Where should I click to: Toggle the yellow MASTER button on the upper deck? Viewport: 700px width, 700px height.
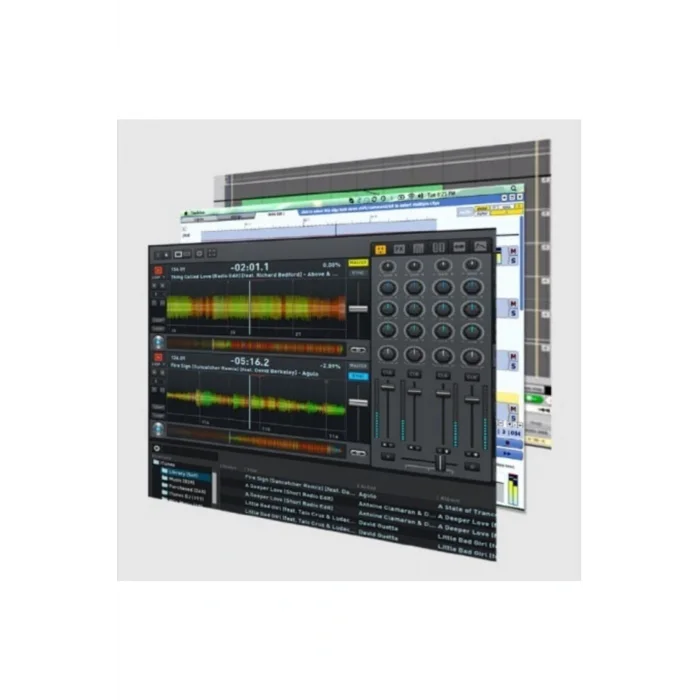coord(358,263)
